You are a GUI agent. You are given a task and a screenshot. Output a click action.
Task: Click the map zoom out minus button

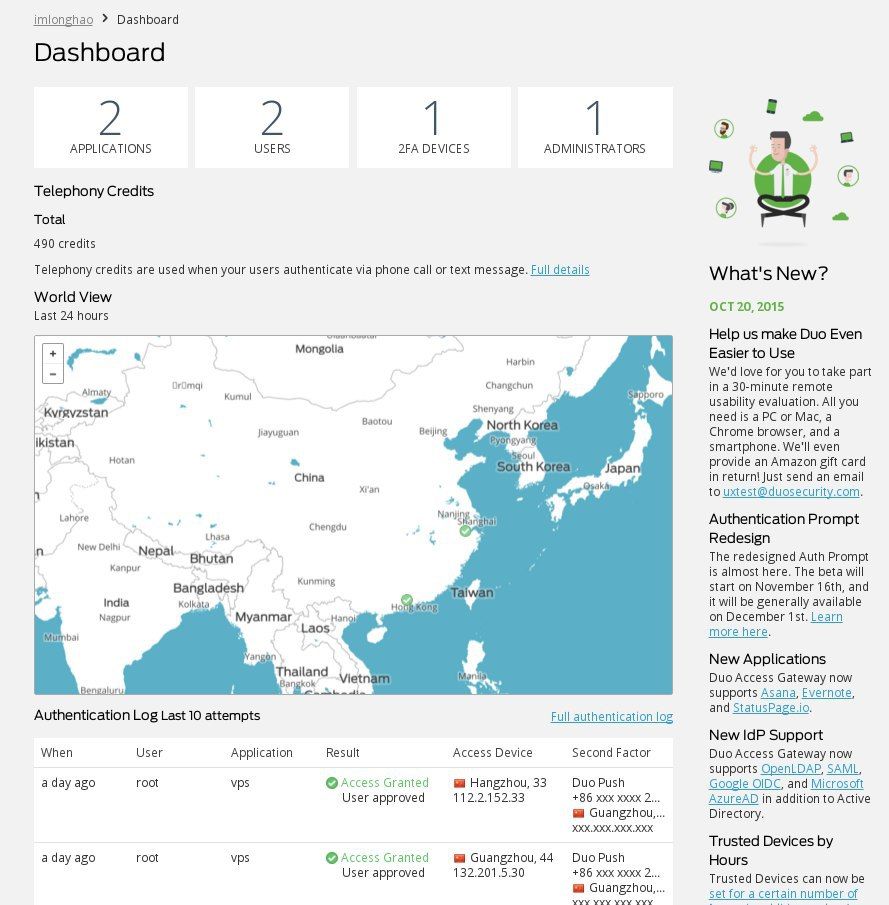coord(53,374)
